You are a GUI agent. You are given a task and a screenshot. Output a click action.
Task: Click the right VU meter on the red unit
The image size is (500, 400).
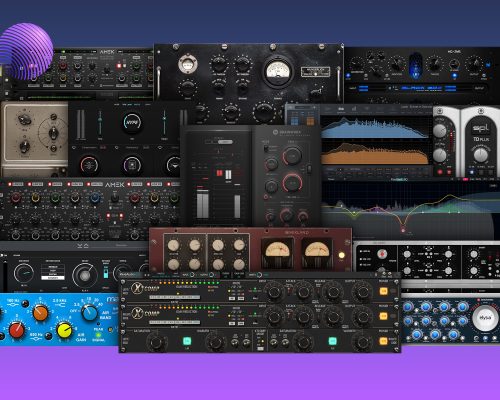(x=317, y=252)
